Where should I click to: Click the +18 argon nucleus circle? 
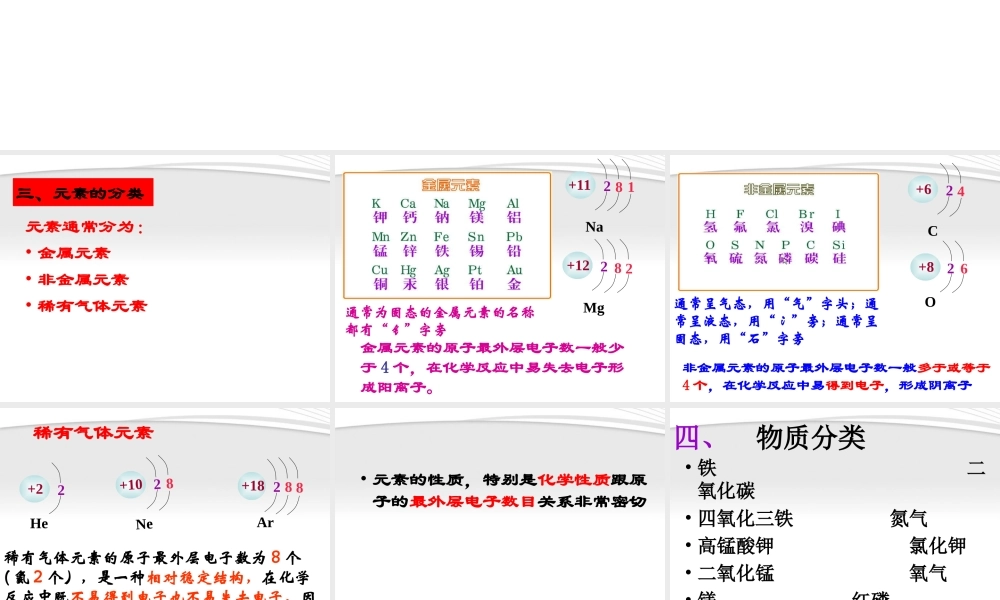click(x=253, y=486)
